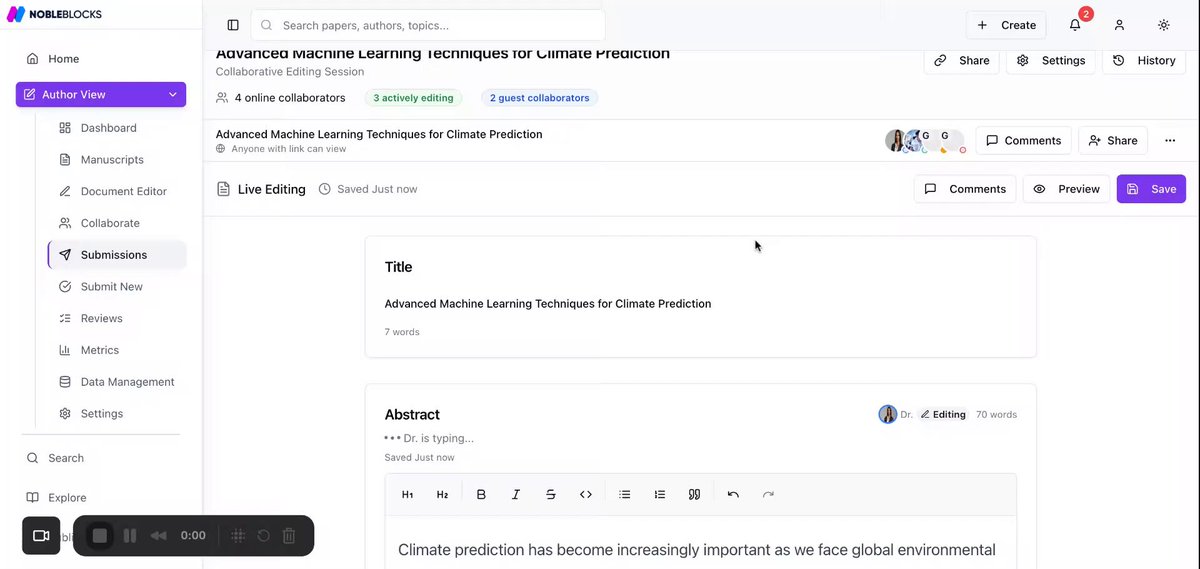Go to Home in sidebar
Image resolution: width=1200 pixels, height=569 pixels.
coord(63,59)
